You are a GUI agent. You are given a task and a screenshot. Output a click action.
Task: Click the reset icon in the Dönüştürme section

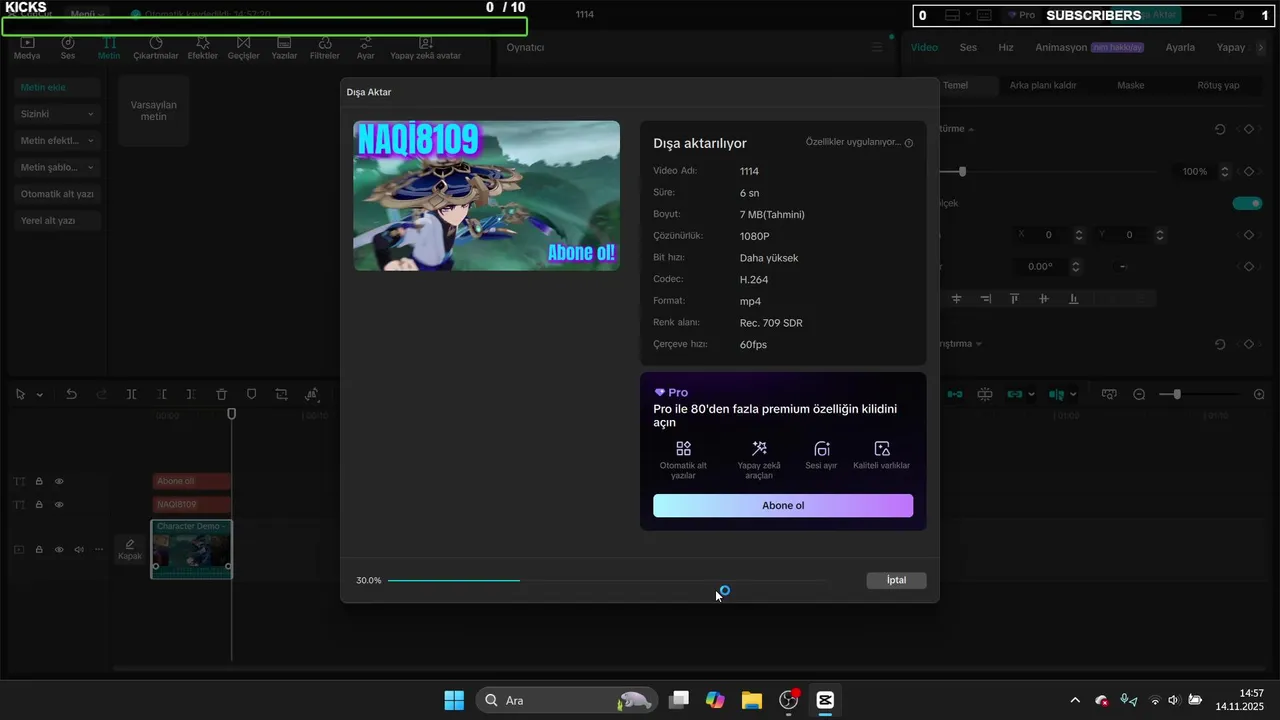coord(1220,129)
